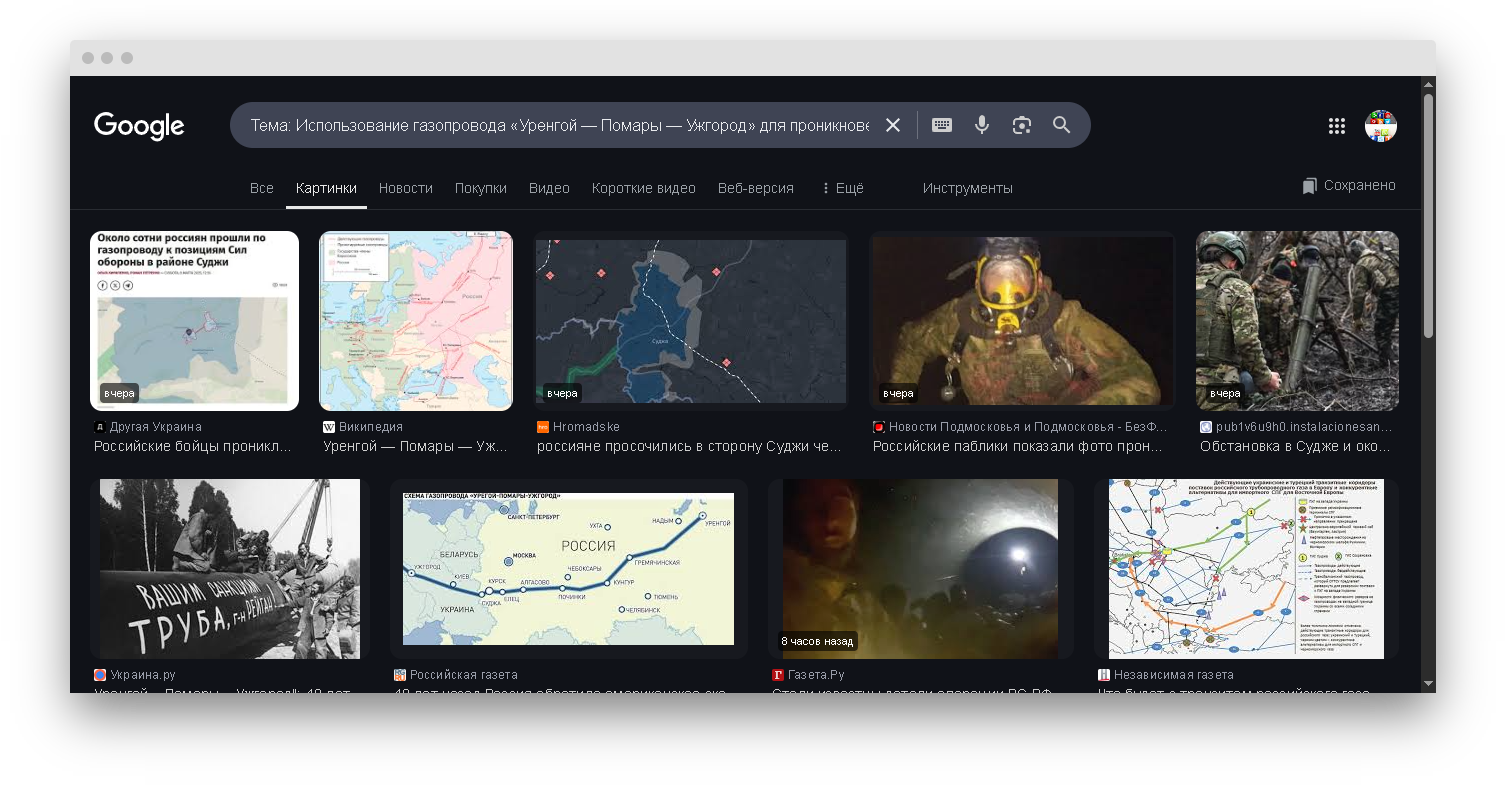Open the Суджа news headline map thumbnail
Viewport: 1506px width, 793px height.
pos(195,321)
